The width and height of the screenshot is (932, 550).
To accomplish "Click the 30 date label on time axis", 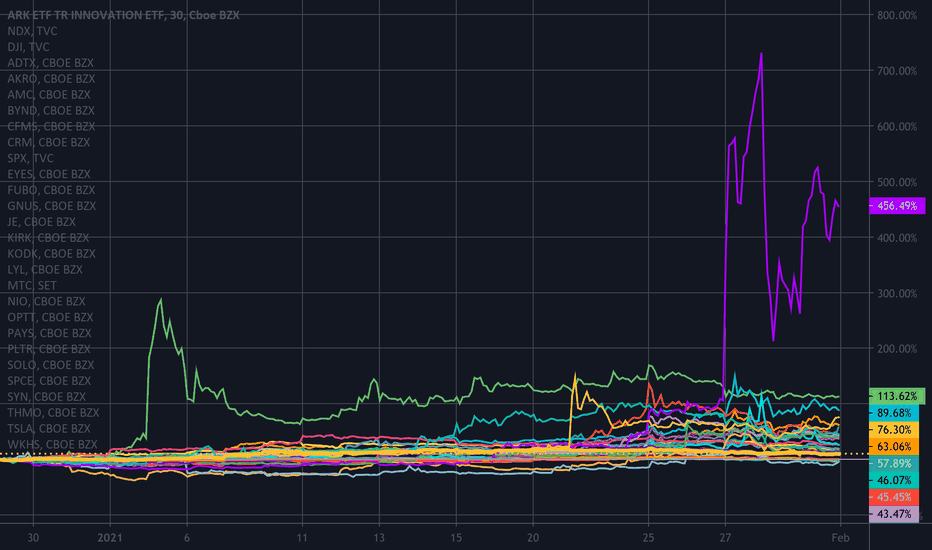I will click(x=33, y=538).
